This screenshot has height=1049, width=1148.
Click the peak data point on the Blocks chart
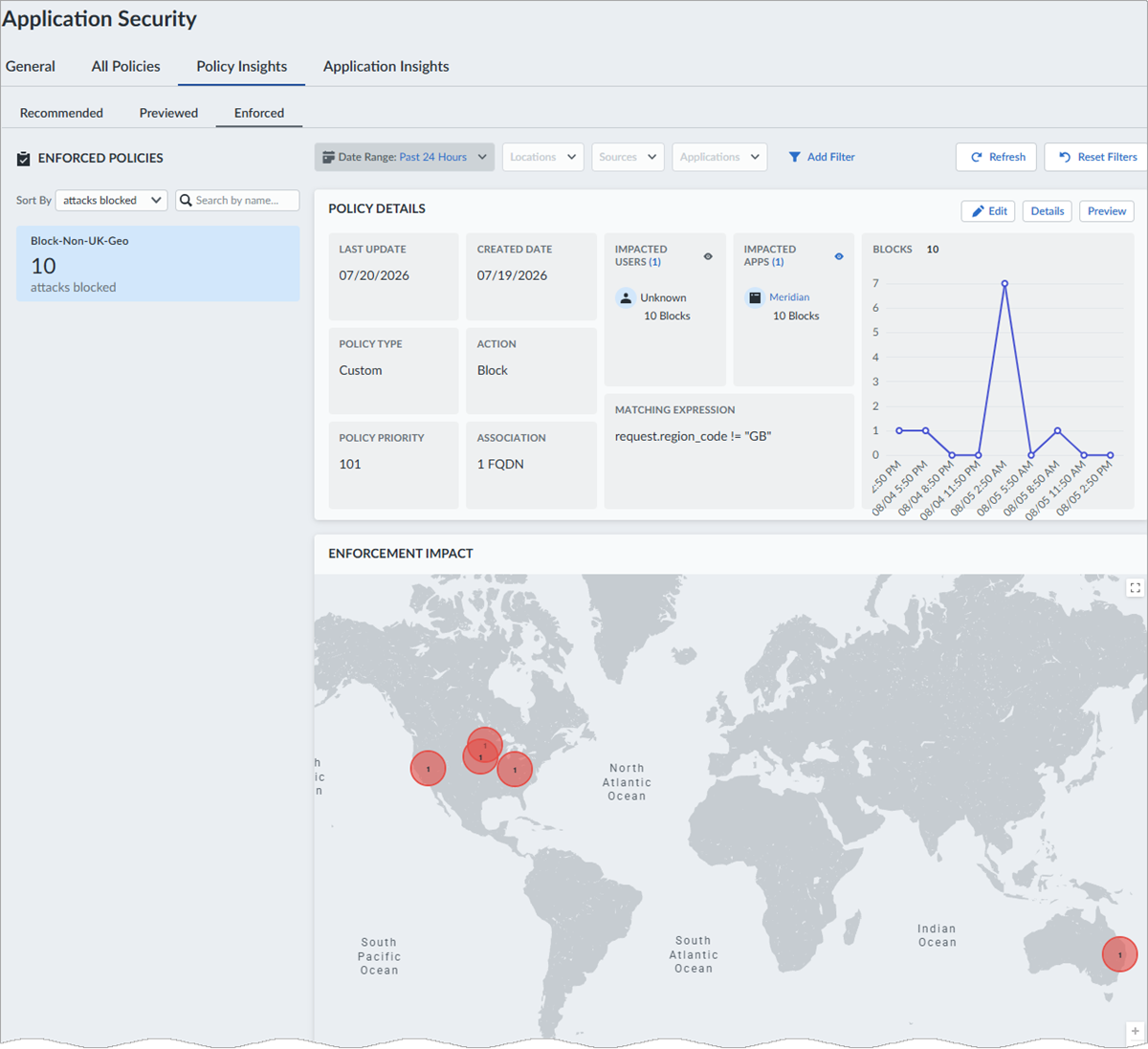[1004, 283]
